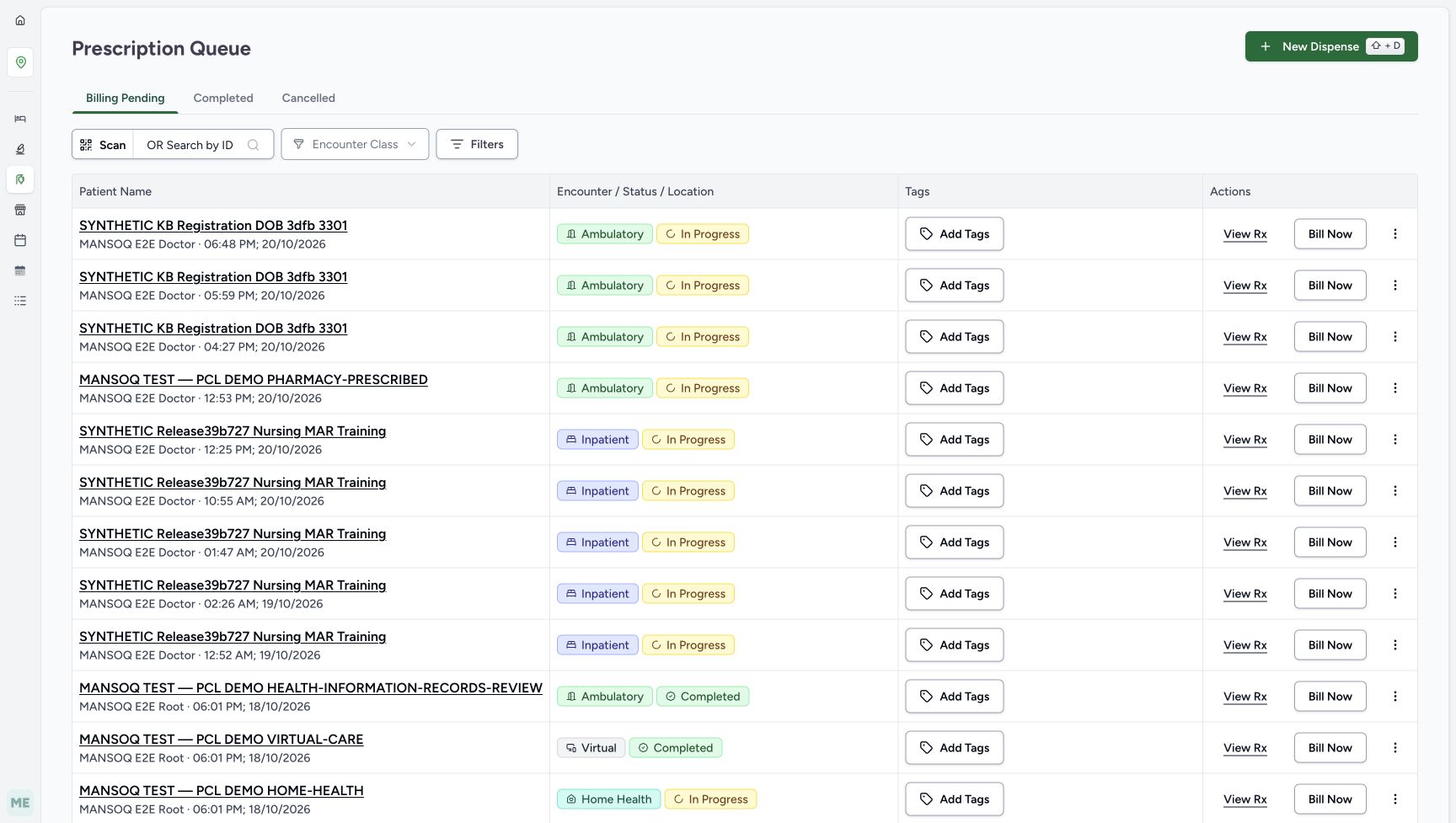The width and height of the screenshot is (1456, 823).
Task: Add Tags to PHARMACY-PRESCRIBED row
Action: [954, 388]
